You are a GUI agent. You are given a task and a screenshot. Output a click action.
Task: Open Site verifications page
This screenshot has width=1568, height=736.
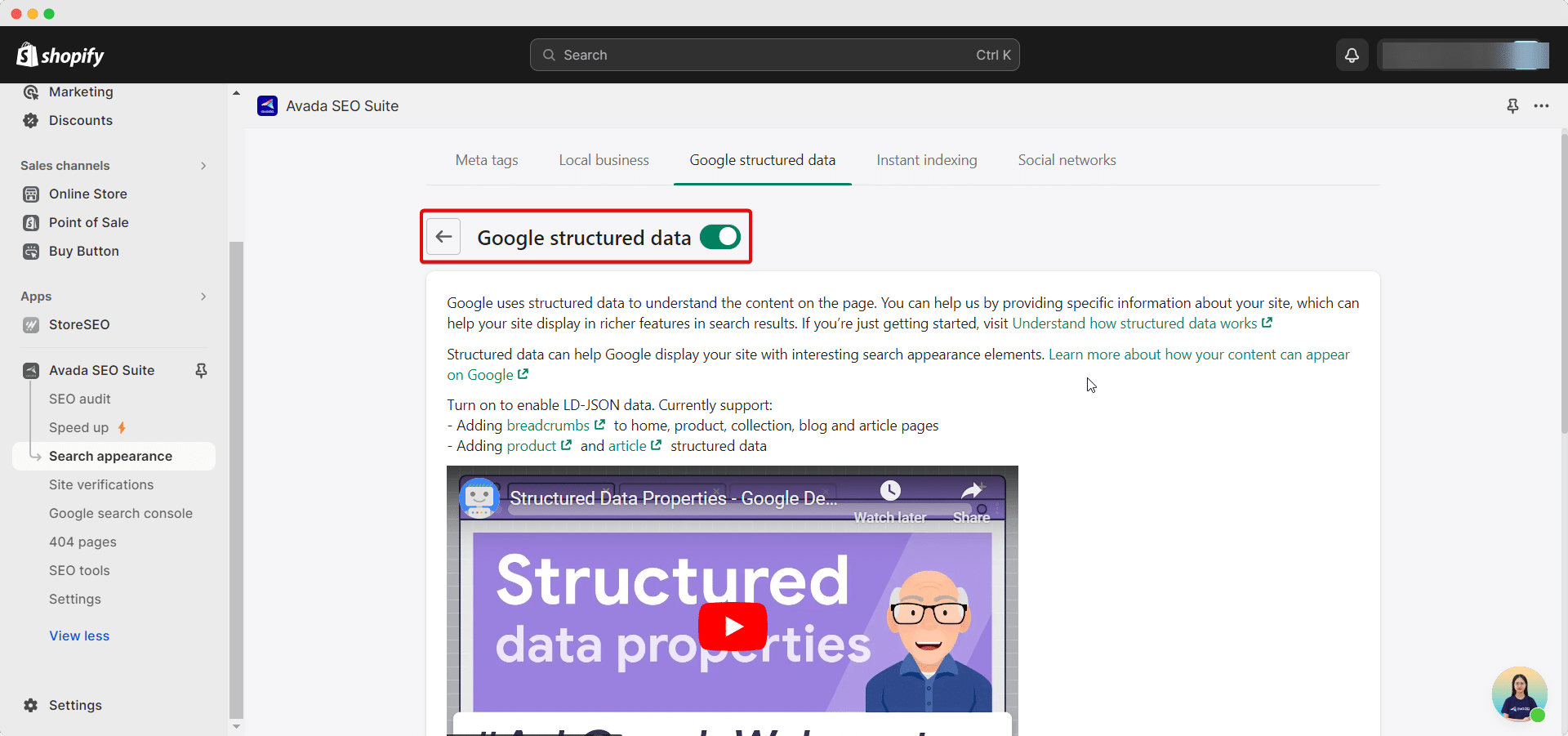(101, 484)
